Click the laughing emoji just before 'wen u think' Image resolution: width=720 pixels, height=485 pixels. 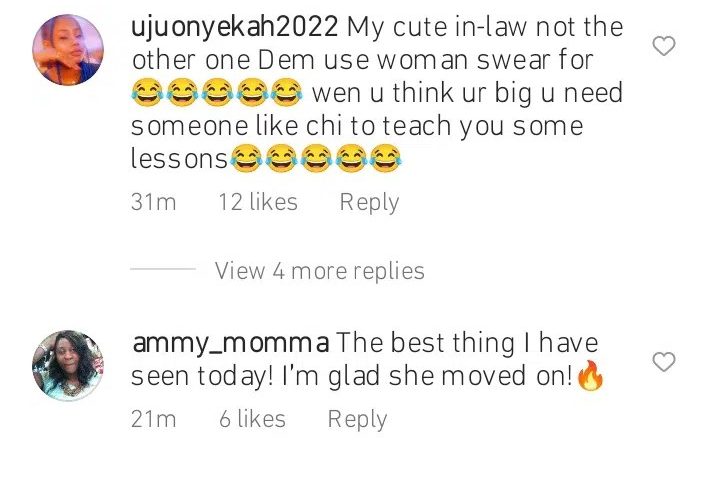tap(287, 93)
